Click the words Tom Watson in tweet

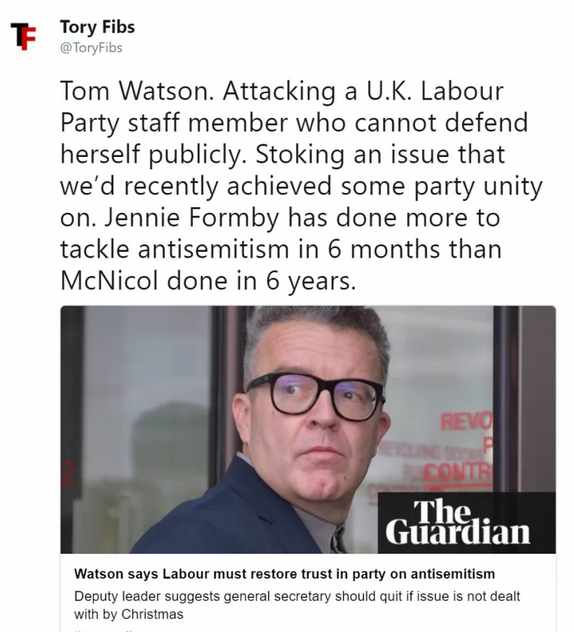137,91
